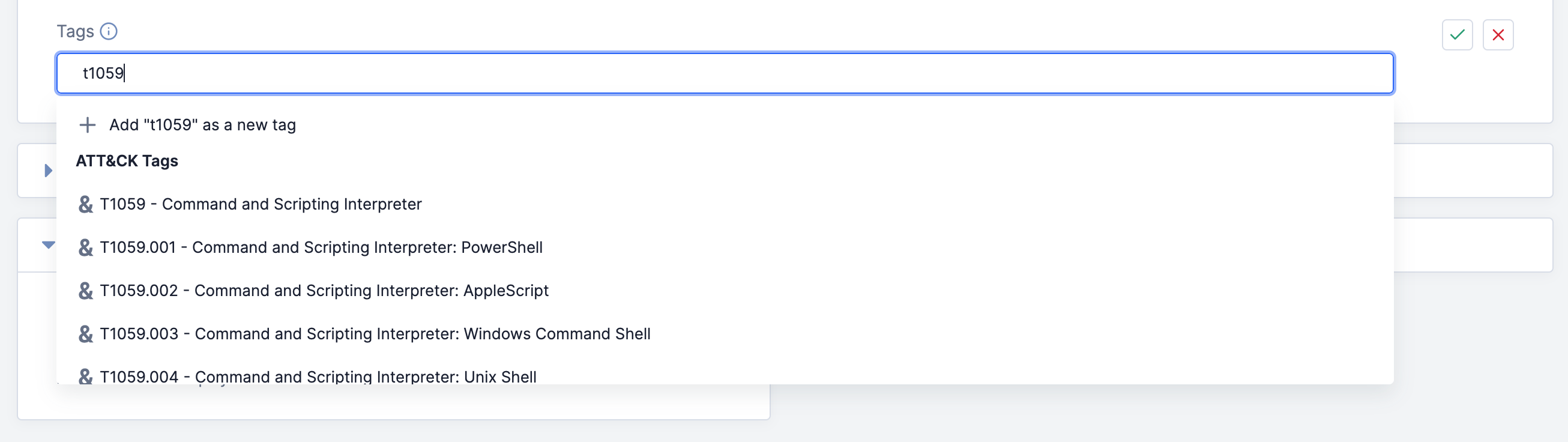The image size is (1568, 442).
Task: Choose T1059 - Command and Scripting Interpreter
Action: click(x=261, y=204)
